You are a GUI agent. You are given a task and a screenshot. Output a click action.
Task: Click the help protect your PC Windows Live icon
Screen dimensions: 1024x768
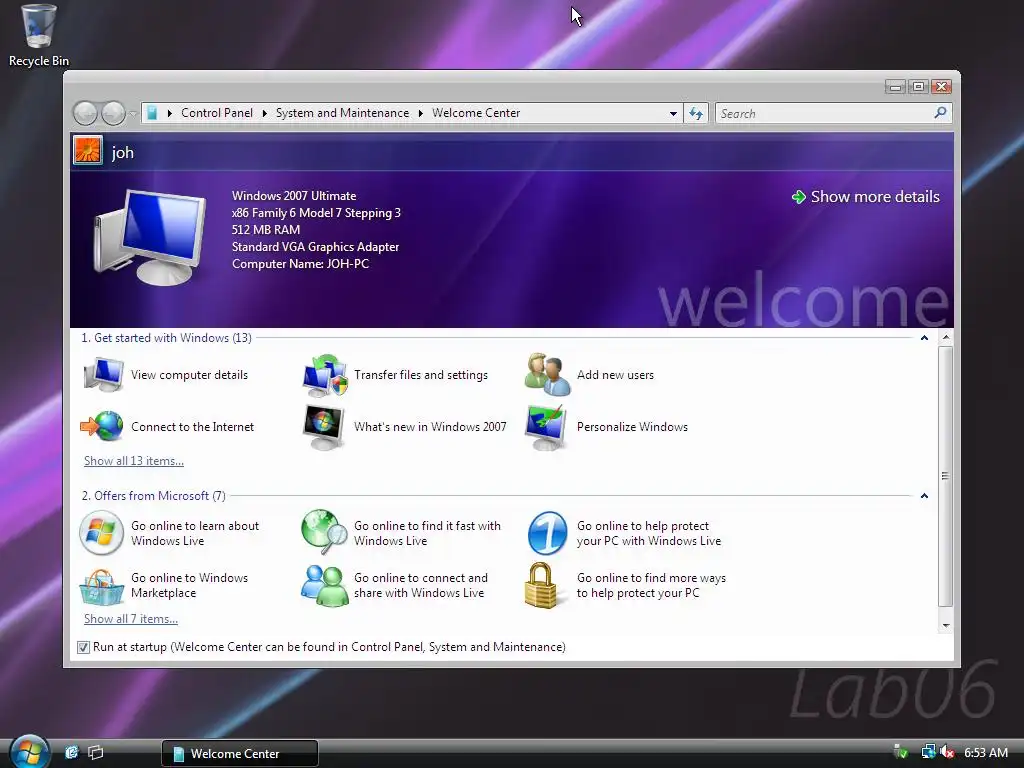pyautogui.click(x=547, y=533)
